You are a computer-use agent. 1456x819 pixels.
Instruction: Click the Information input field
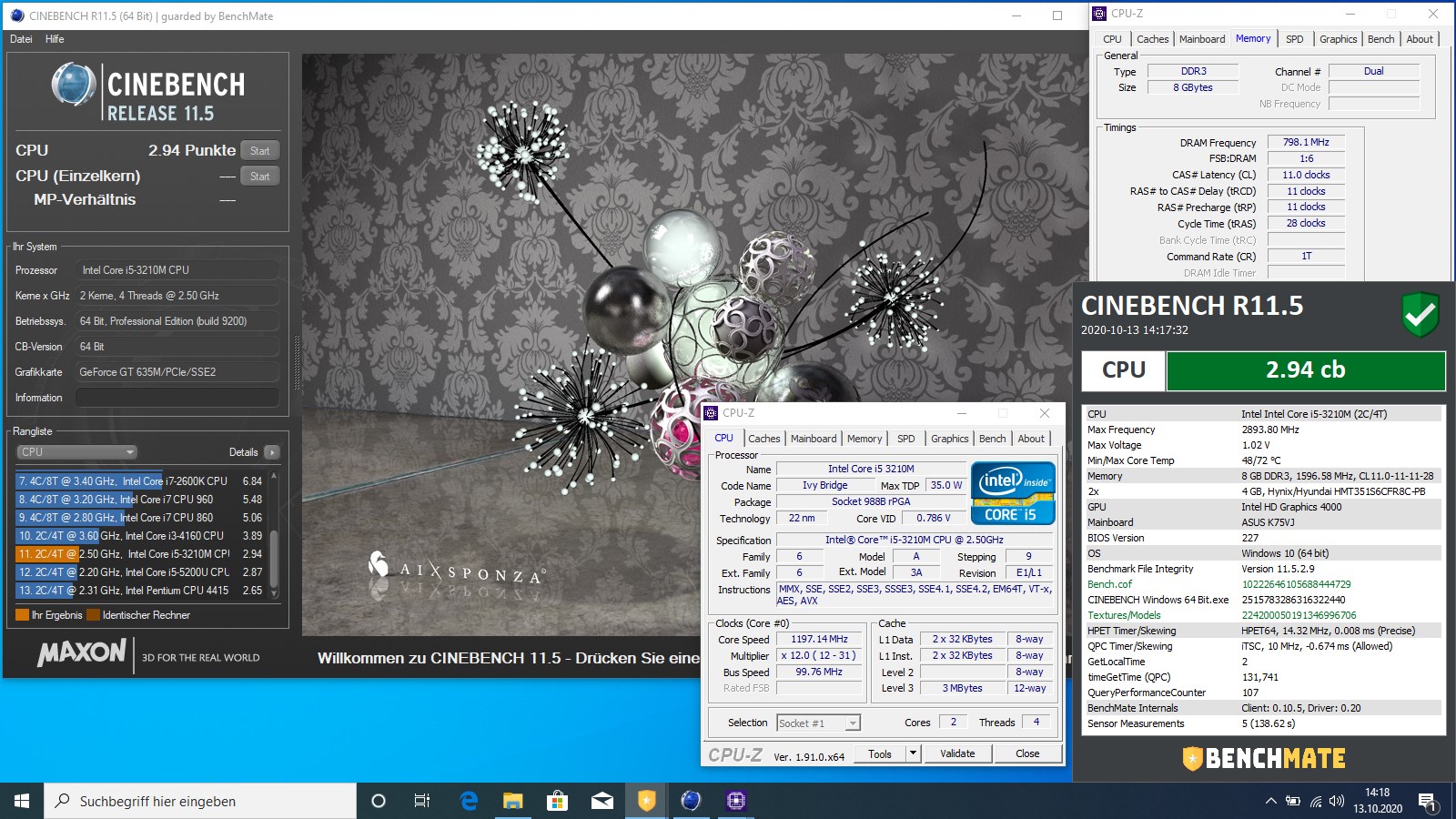click(x=177, y=398)
